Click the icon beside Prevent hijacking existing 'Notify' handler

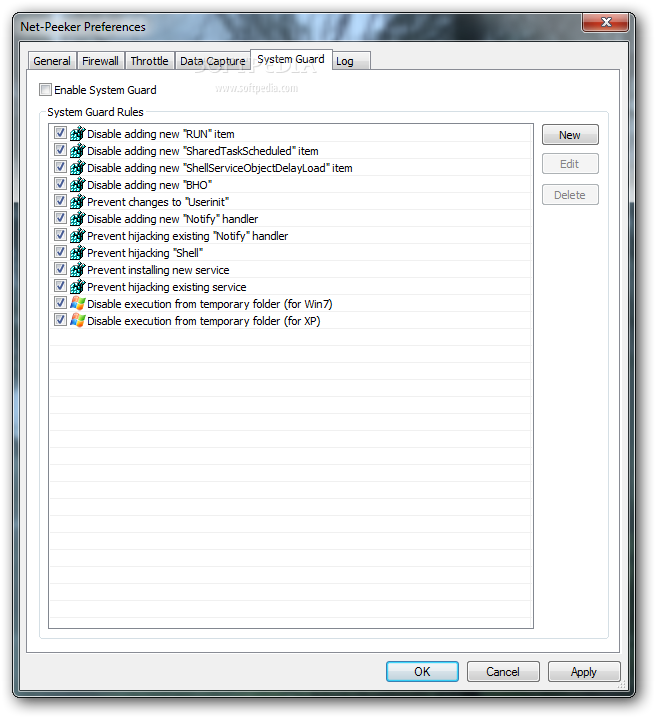77,235
